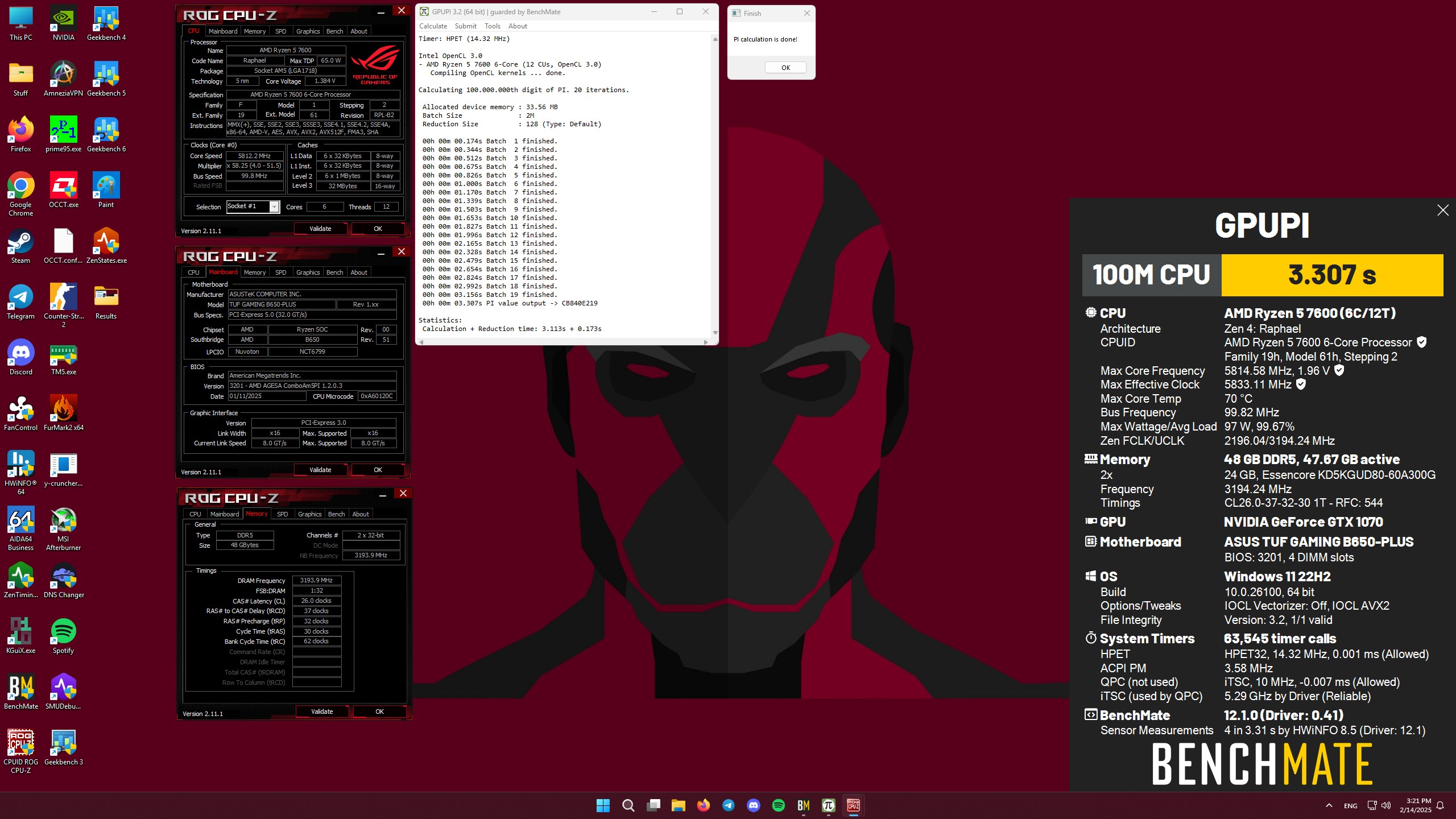1456x819 pixels.
Task: Open Results folder on desktop
Action: tap(106, 302)
